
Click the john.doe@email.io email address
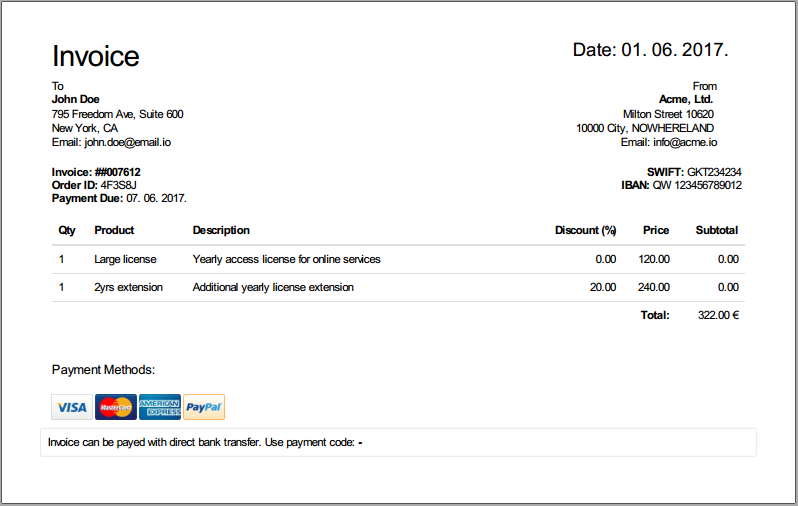[128, 143]
